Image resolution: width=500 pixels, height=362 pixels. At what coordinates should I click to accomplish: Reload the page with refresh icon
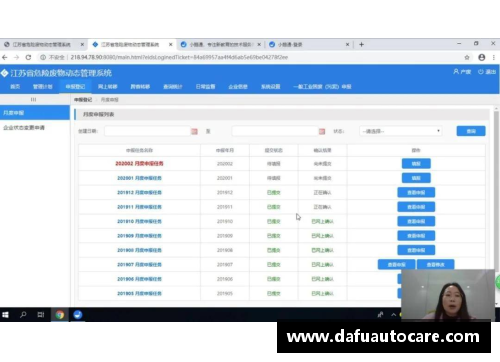pyautogui.click(x=28, y=57)
